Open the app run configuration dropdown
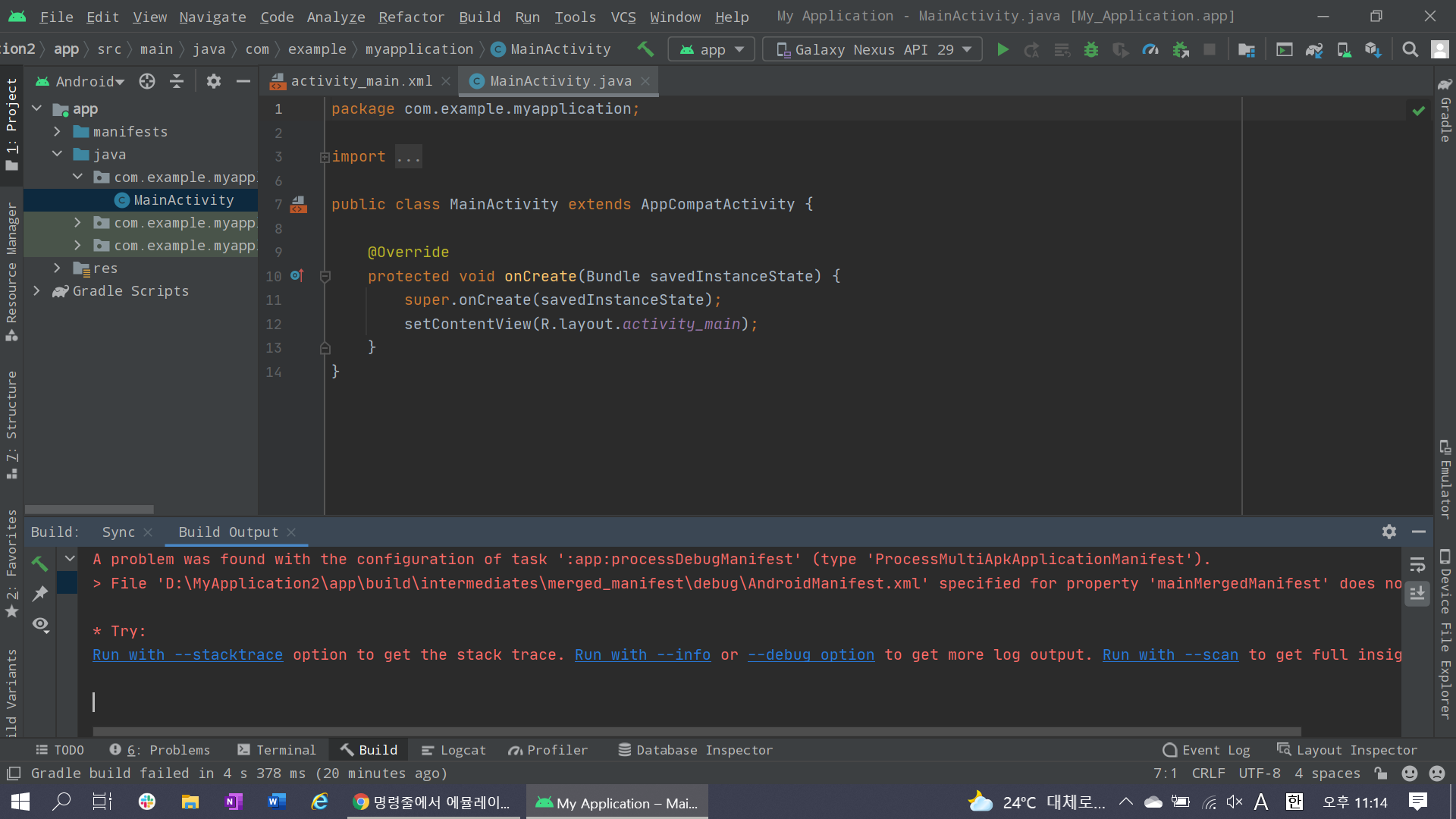This screenshot has height=819, width=1456. [711, 50]
